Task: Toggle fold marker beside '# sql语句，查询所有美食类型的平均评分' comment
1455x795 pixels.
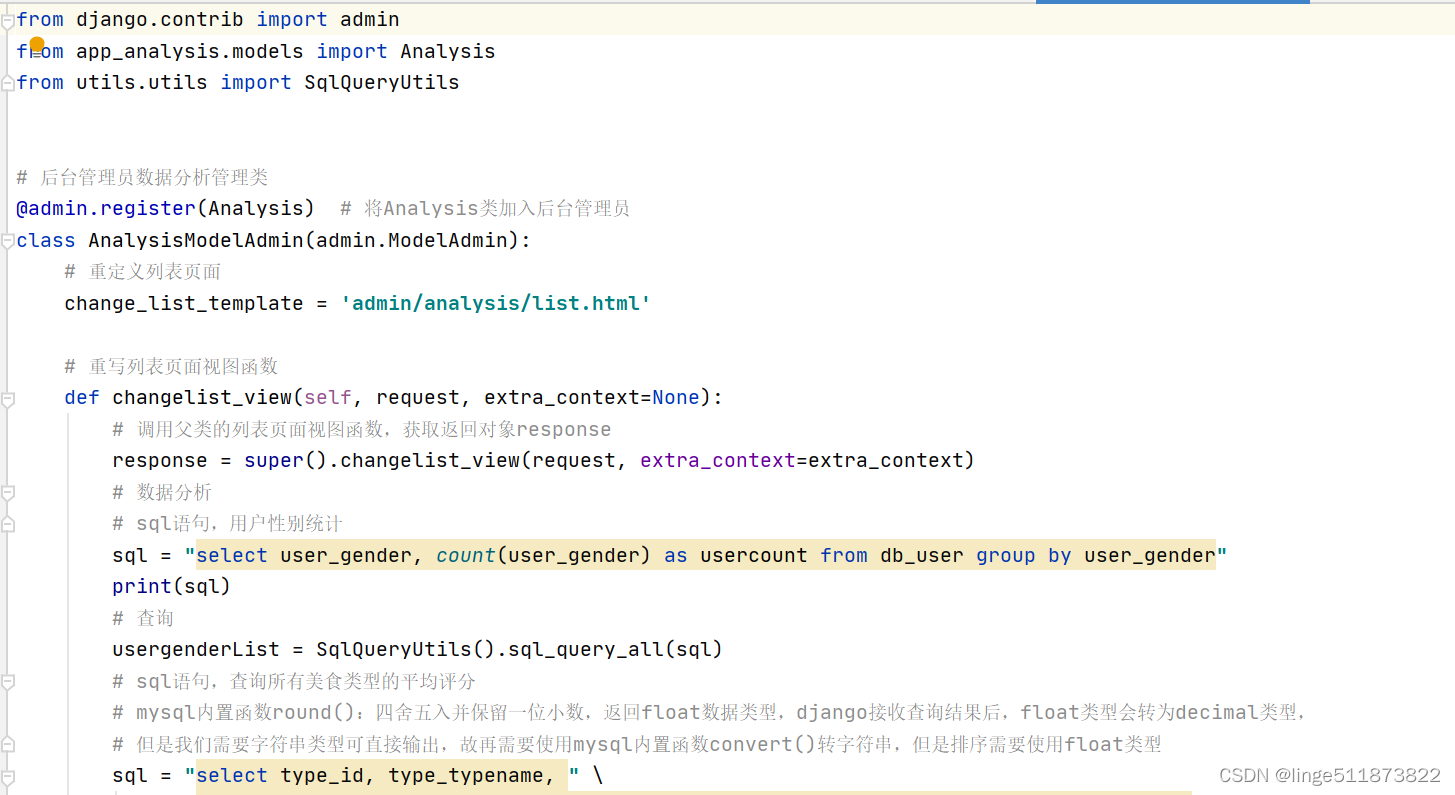Action: [x=8, y=682]
